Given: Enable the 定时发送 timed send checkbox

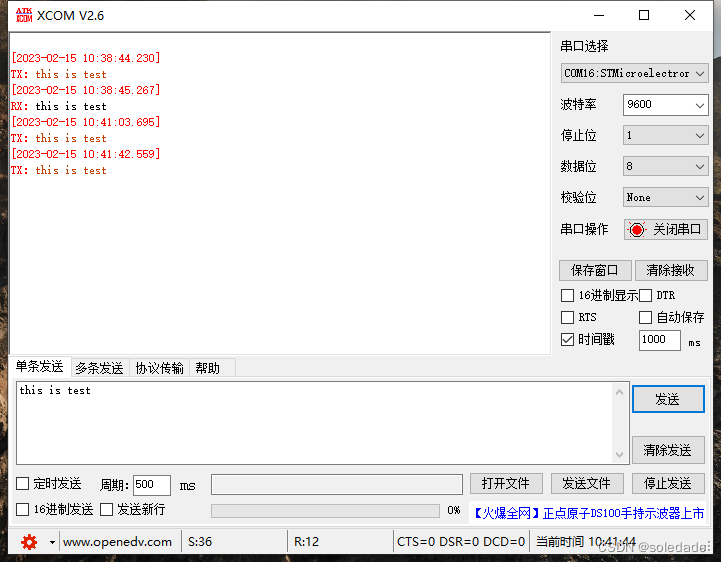Looking at the screenshot, I should 23,483.
